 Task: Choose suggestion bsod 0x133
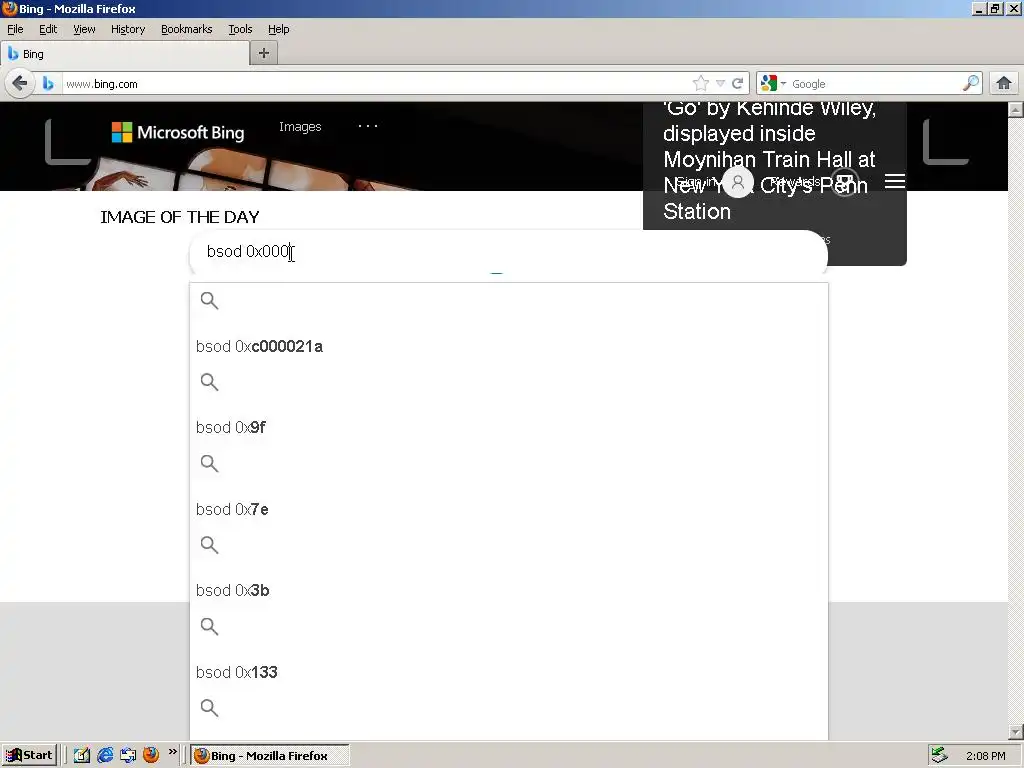click(236, 672)
